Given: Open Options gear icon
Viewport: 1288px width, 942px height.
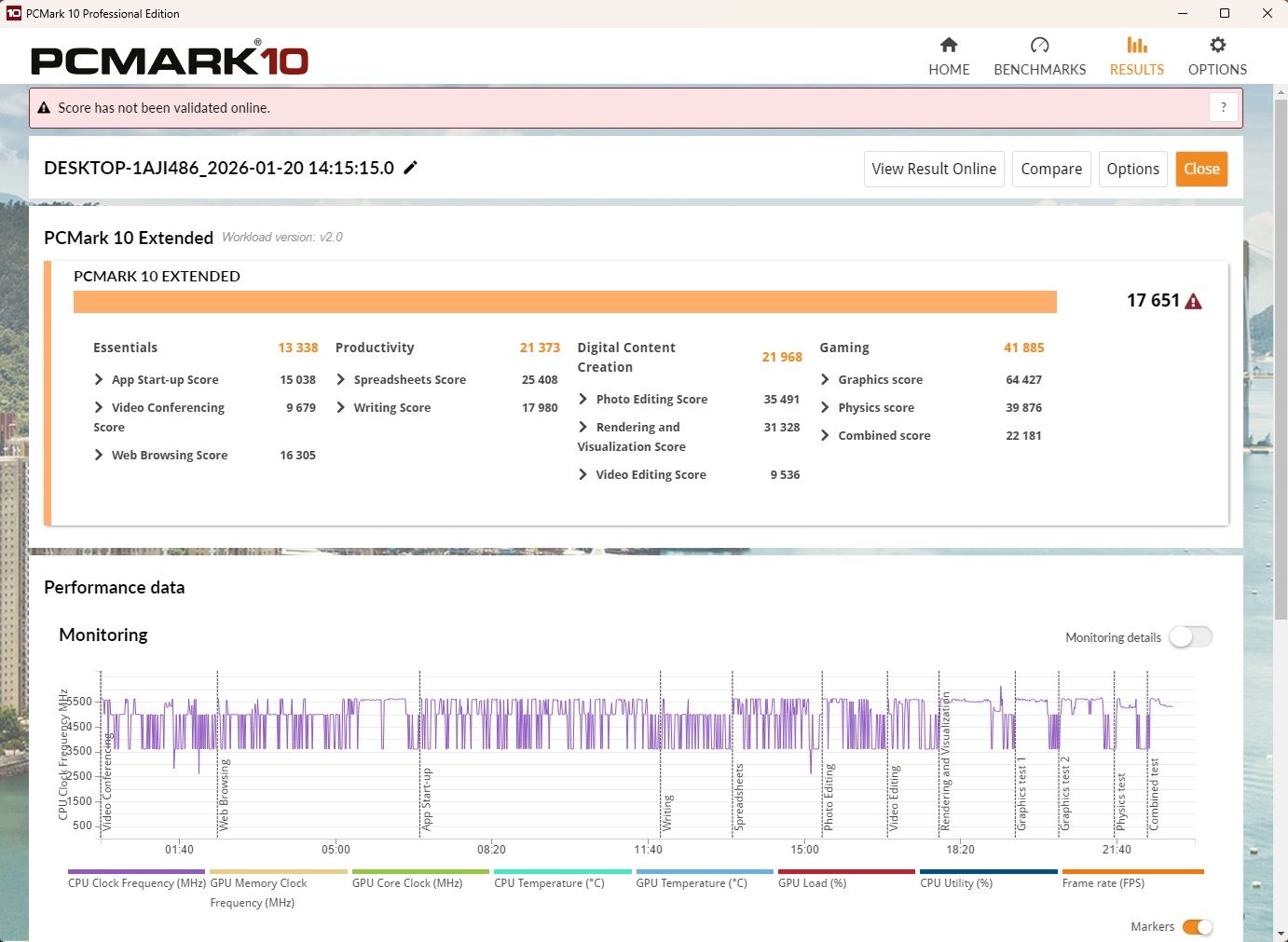Looking at the screenshot, I should click(1217, 45).
